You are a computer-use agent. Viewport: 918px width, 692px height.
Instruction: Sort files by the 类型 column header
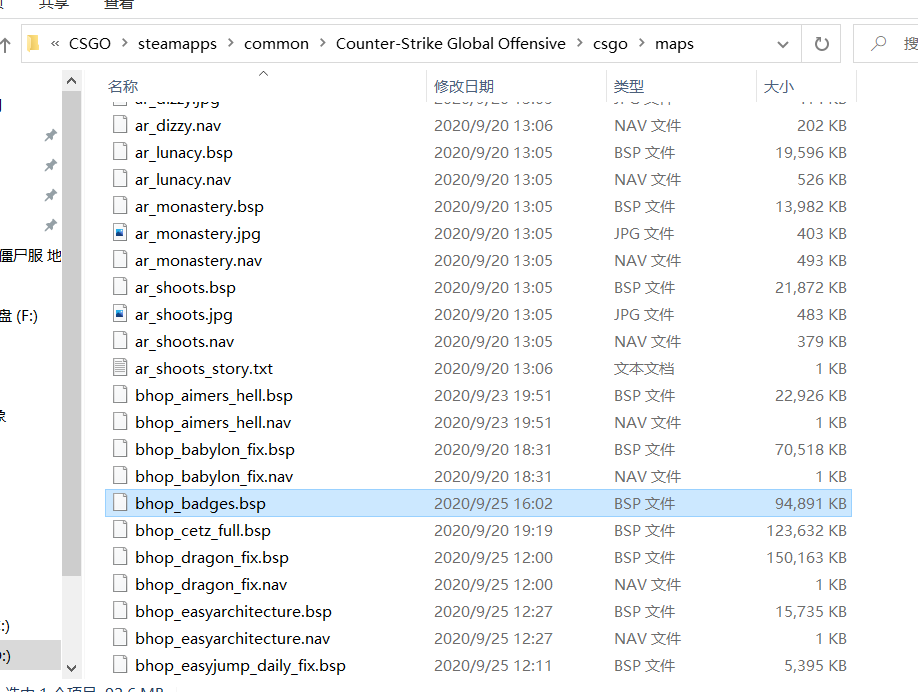point(629,87)
